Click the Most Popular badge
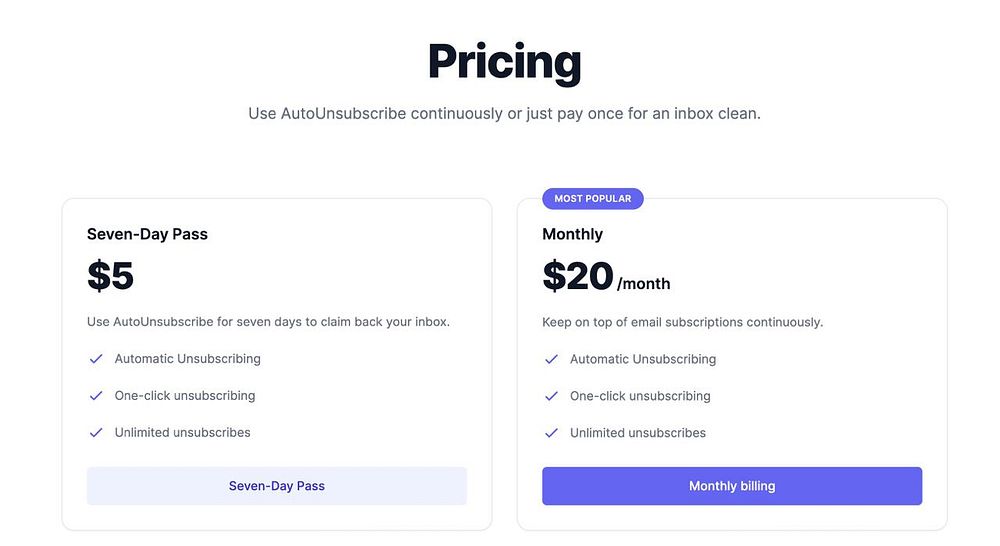 [593, 199]
